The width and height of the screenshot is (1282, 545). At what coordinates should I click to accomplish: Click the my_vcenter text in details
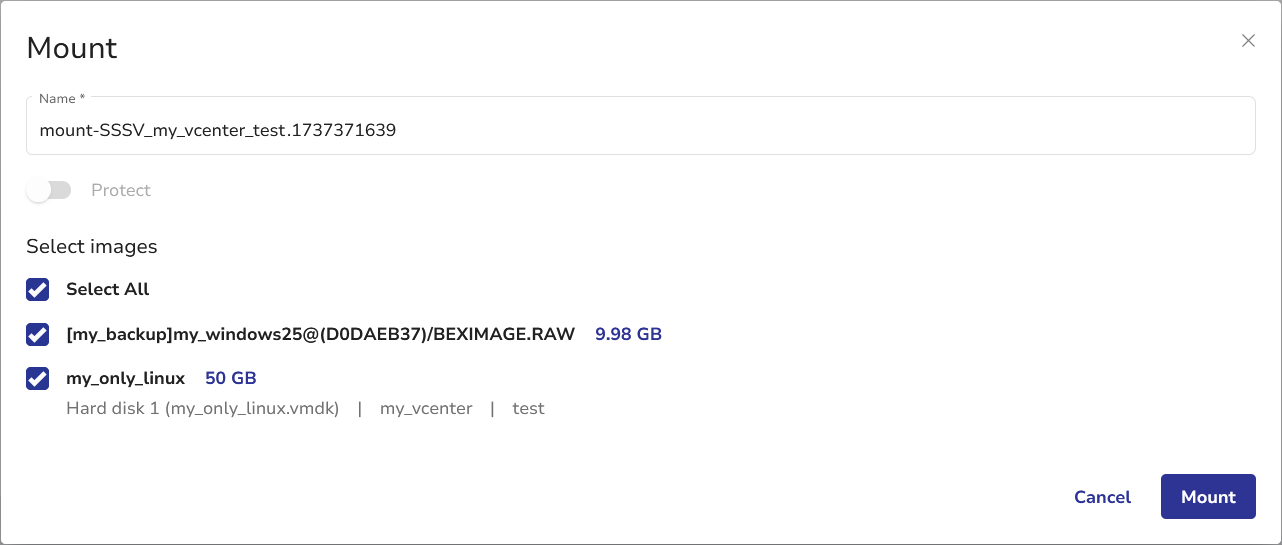(426, 408)
